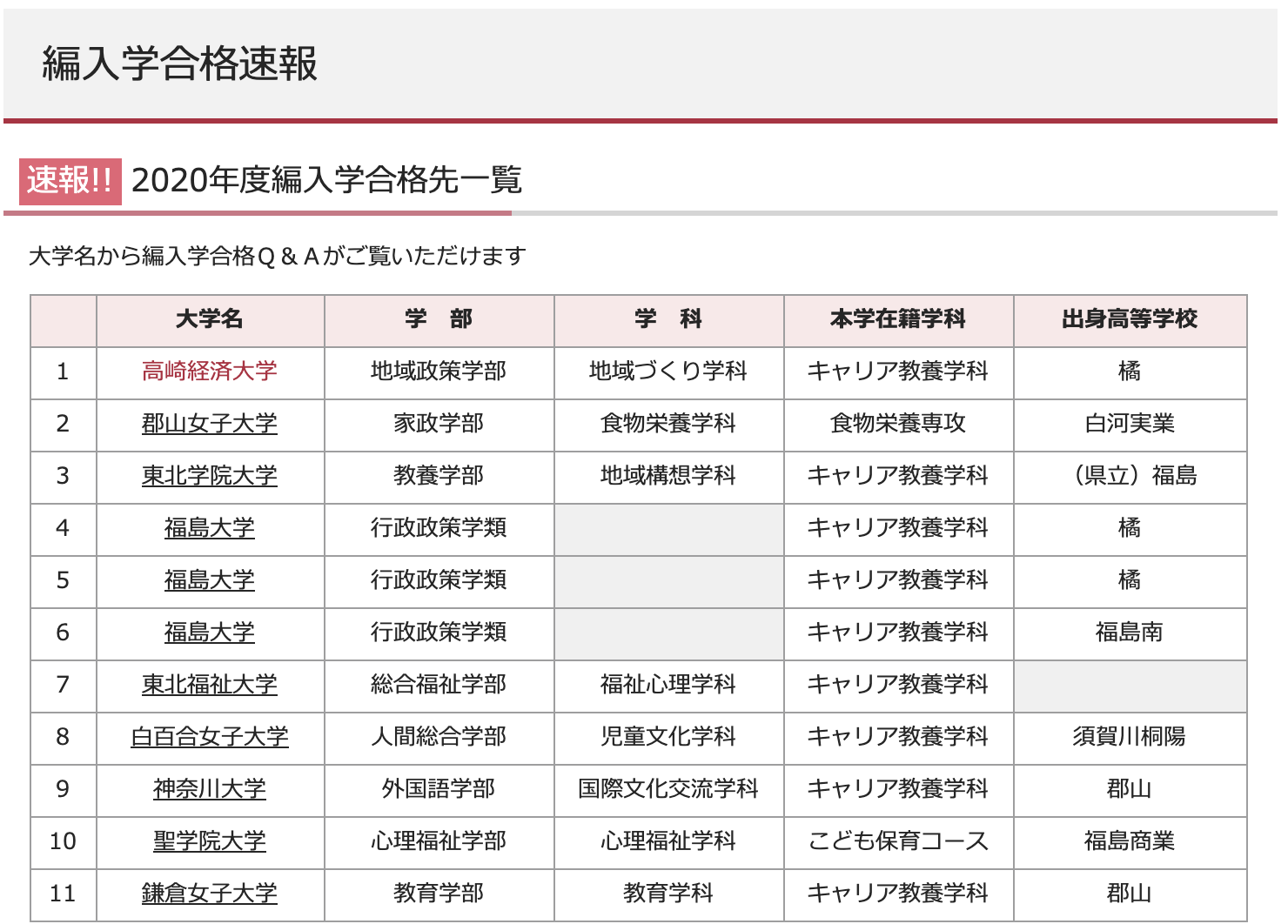The height and width of the screenshot is (924, 1288).
Task: Click the 本学在籍学科 column header
Action: [x=898, y=319]
